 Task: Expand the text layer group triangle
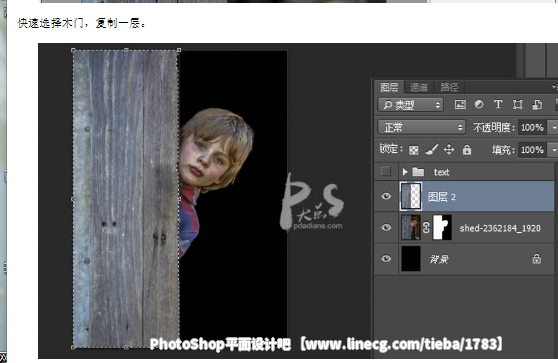pos(405,172)
